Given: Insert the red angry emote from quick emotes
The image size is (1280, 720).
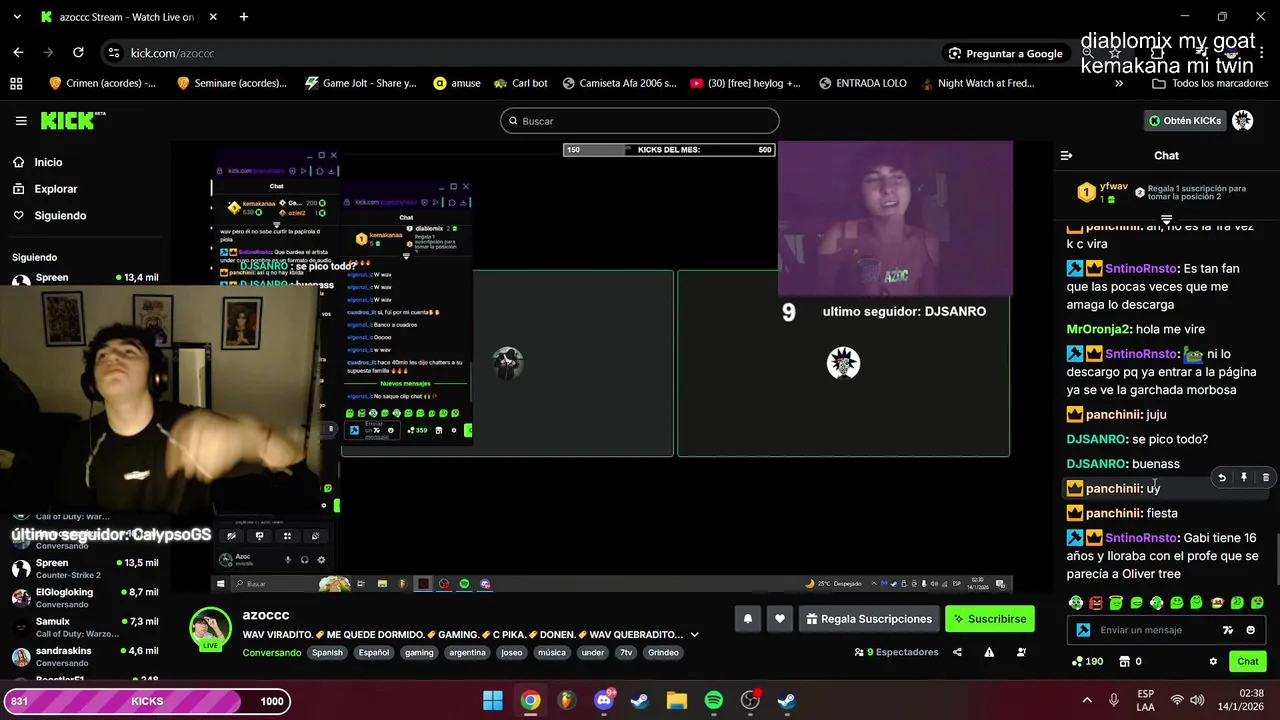Looking at the screenshot, I should coord(1096,603).
